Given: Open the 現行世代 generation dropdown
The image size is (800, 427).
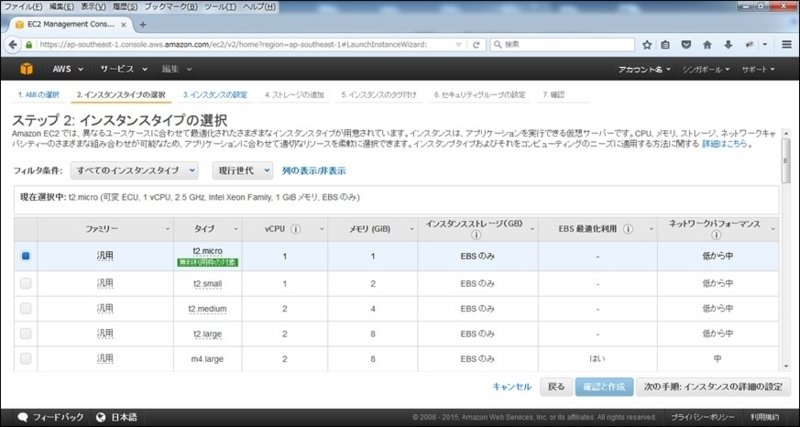Looking at the screenshot, I should 243,171.
